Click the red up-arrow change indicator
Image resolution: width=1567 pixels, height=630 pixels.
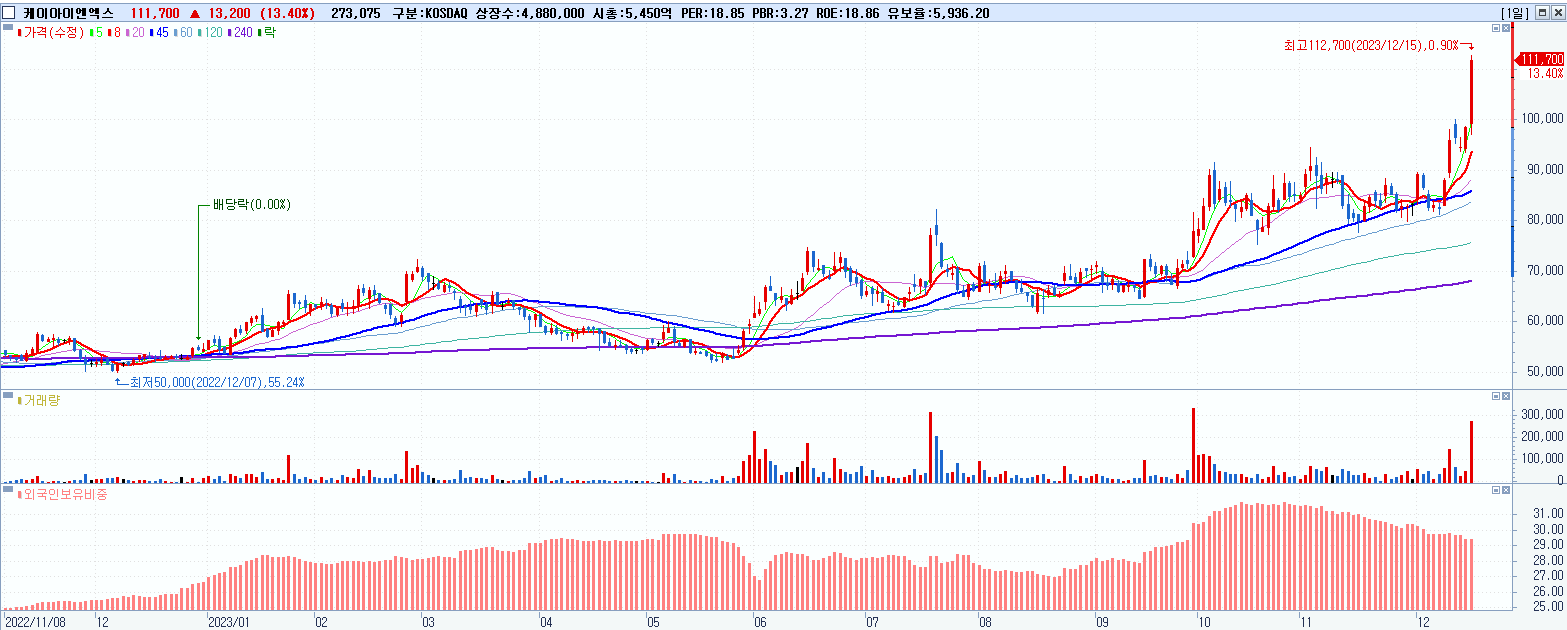click(194, 13)
